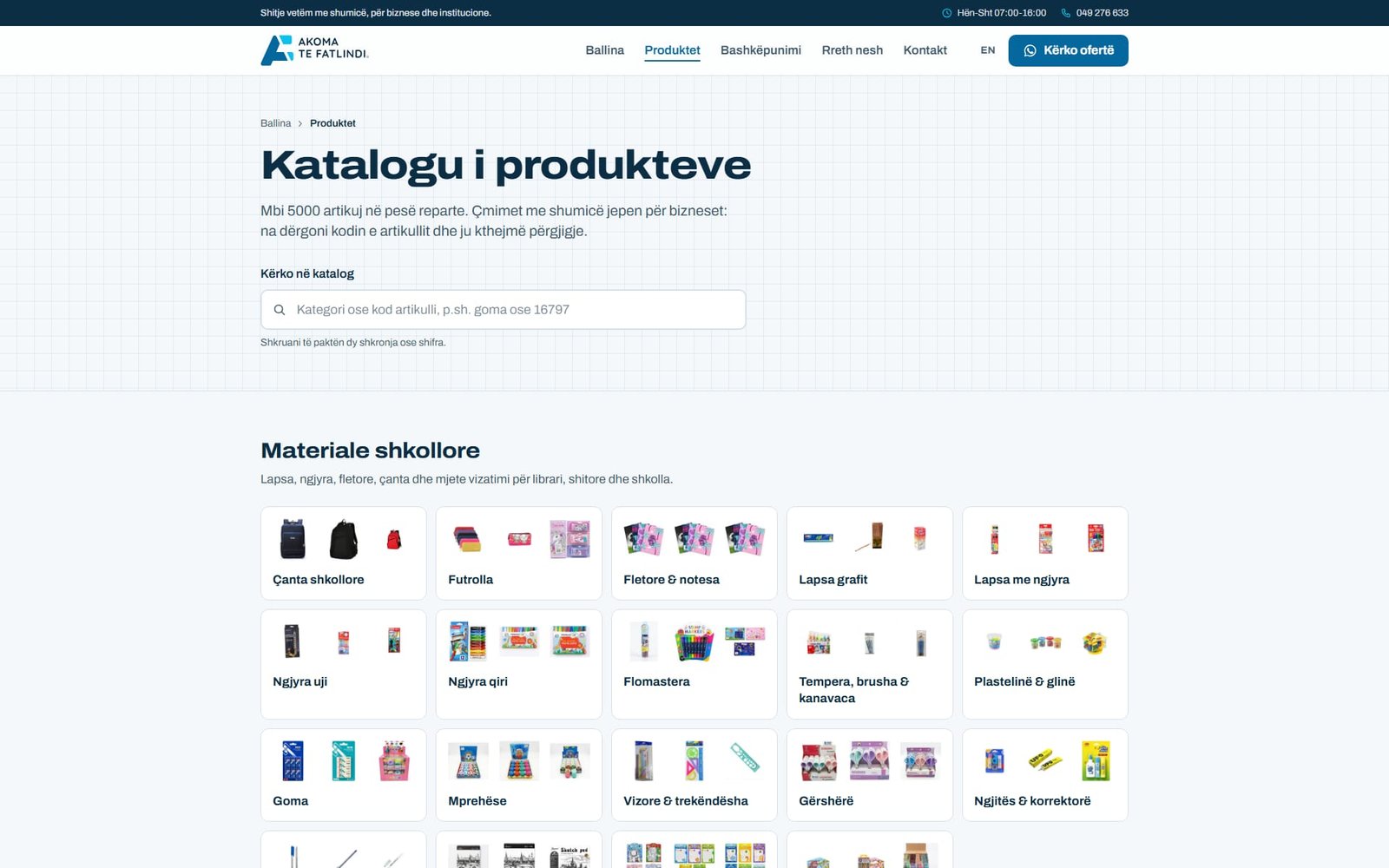Click the yellow glue tube thumbnail in Ngjitës
1389x868 pixels.
click(x=1045, y=761)
